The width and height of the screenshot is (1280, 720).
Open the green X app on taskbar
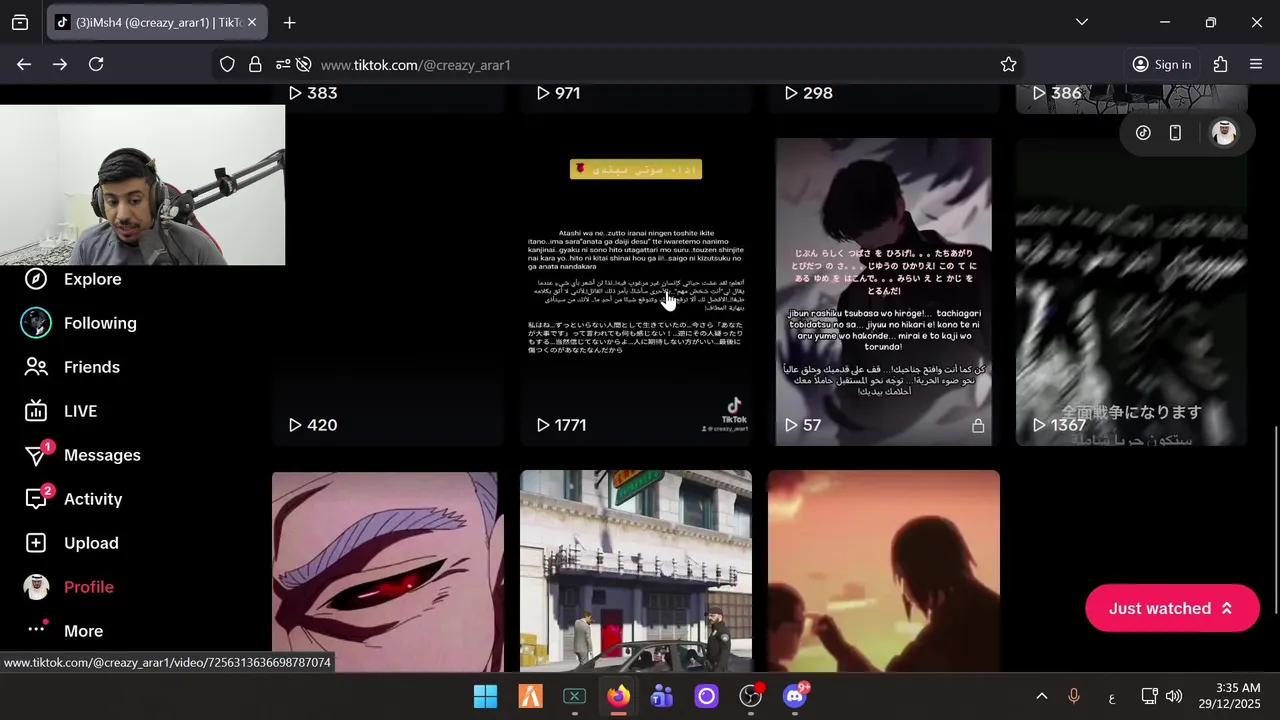574,696
